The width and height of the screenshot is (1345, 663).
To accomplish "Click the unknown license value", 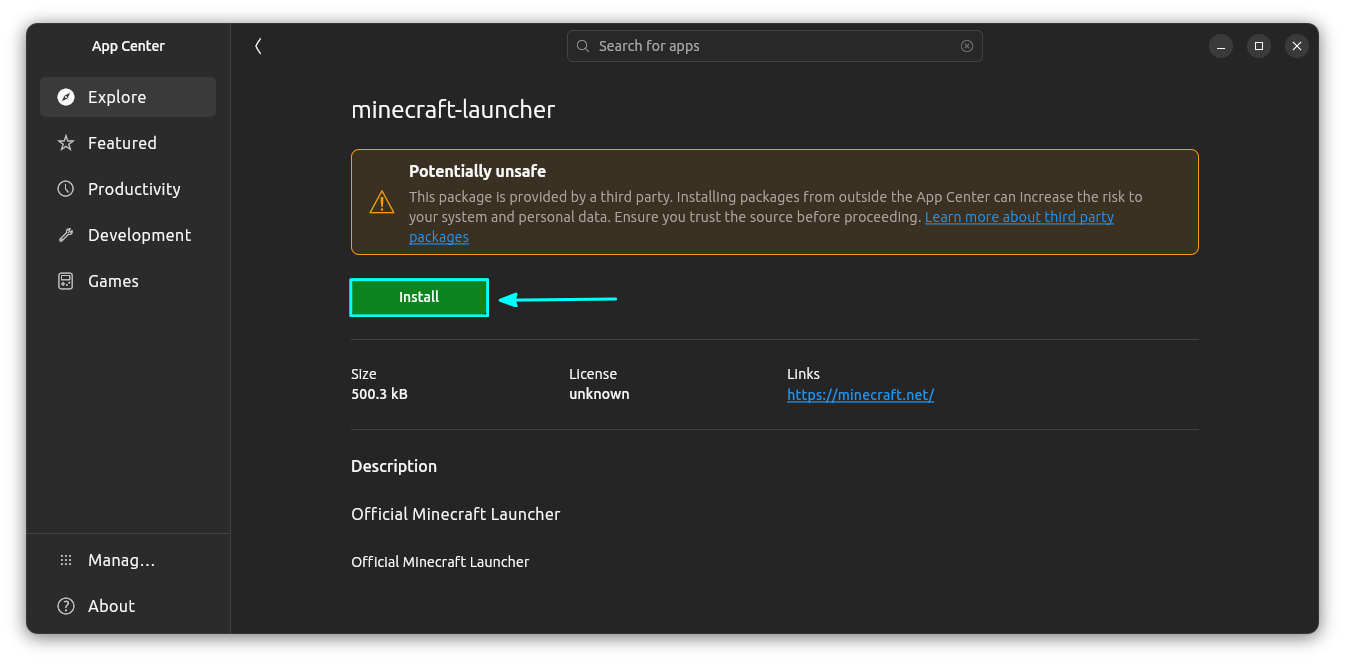I will 599,394.
